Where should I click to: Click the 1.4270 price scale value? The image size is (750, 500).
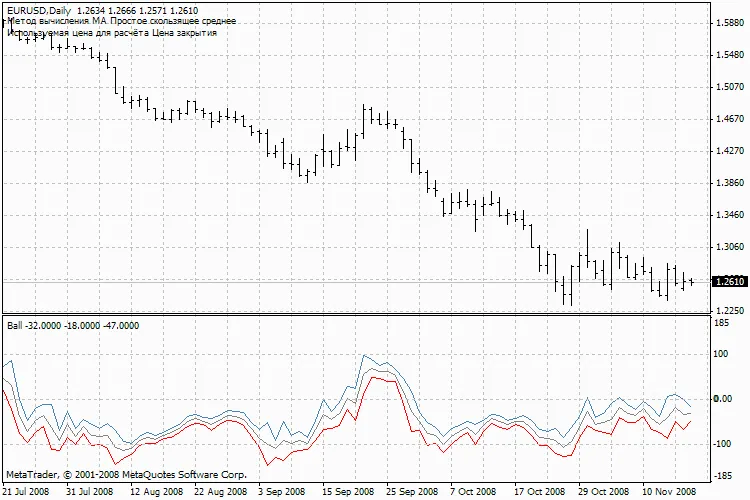[x=729, y=151]
